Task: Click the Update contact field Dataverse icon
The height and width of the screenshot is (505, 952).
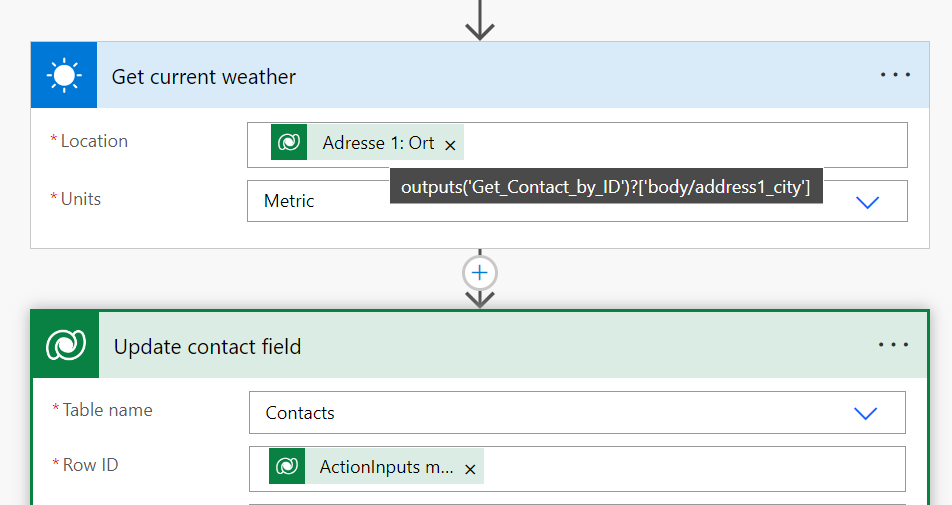Action: 66,345
